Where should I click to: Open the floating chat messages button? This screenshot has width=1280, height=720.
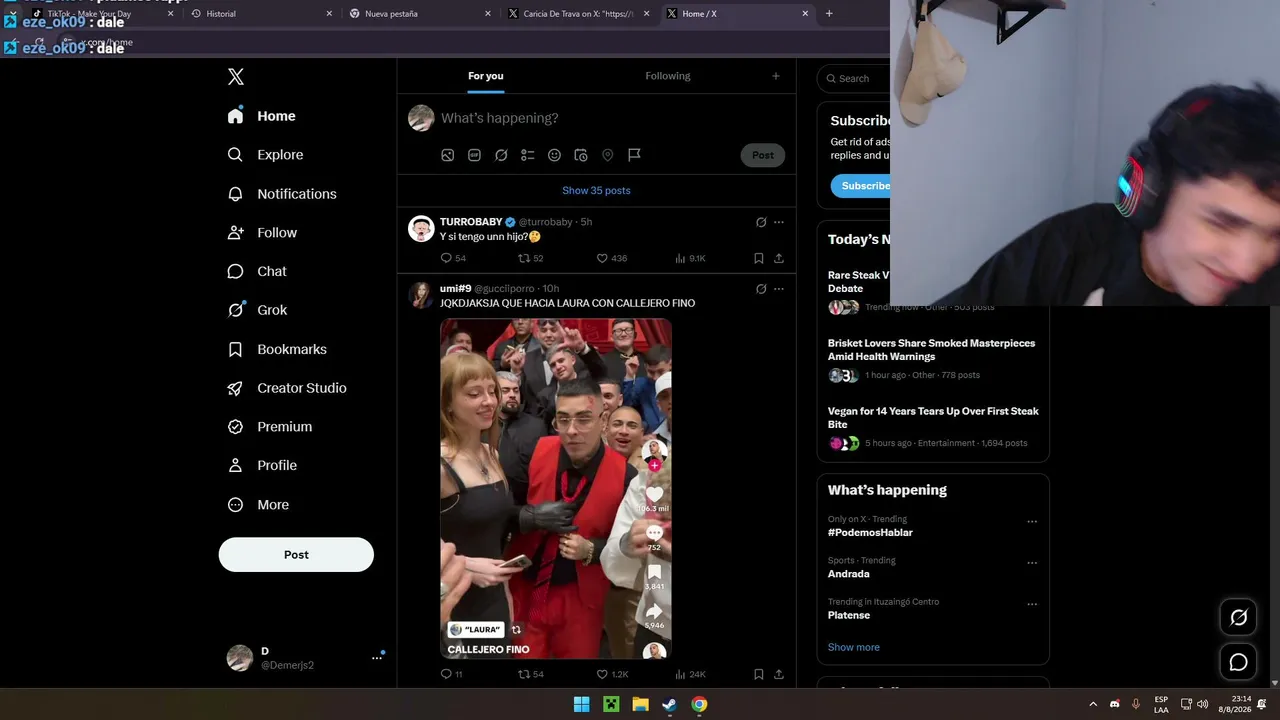coord(1238,662)
